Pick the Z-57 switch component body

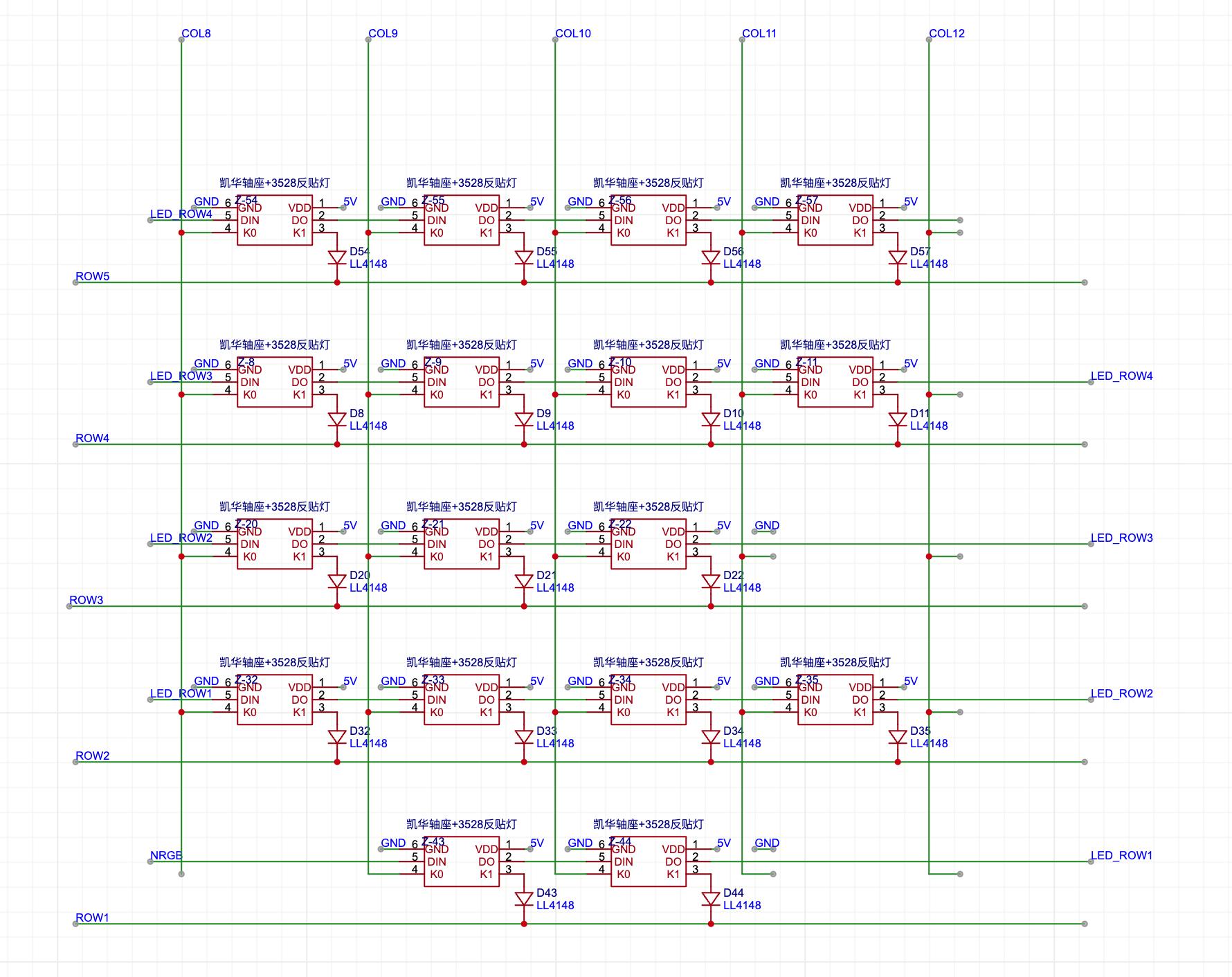pyautogui.click(x=835, y=220)
